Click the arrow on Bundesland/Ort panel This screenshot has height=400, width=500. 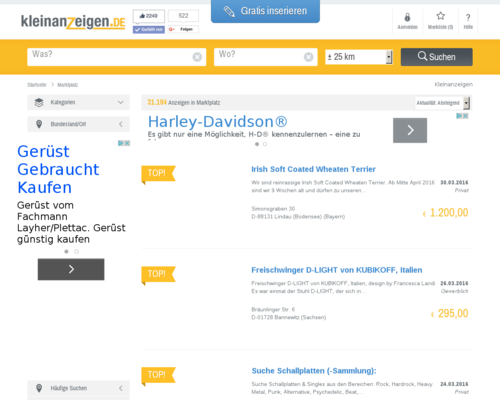(121, 124)
